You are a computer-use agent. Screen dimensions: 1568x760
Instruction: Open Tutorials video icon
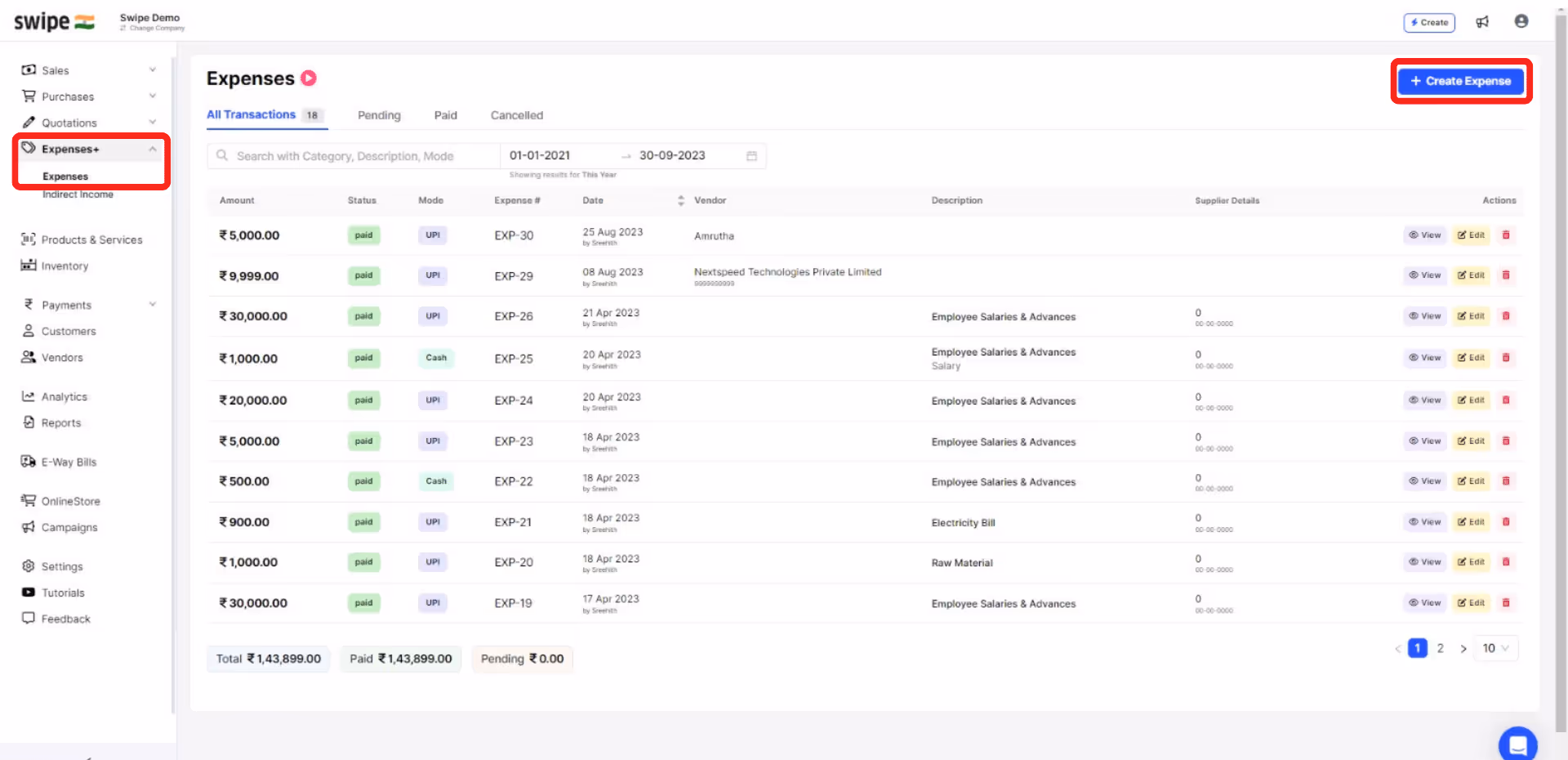click(29, 592)
